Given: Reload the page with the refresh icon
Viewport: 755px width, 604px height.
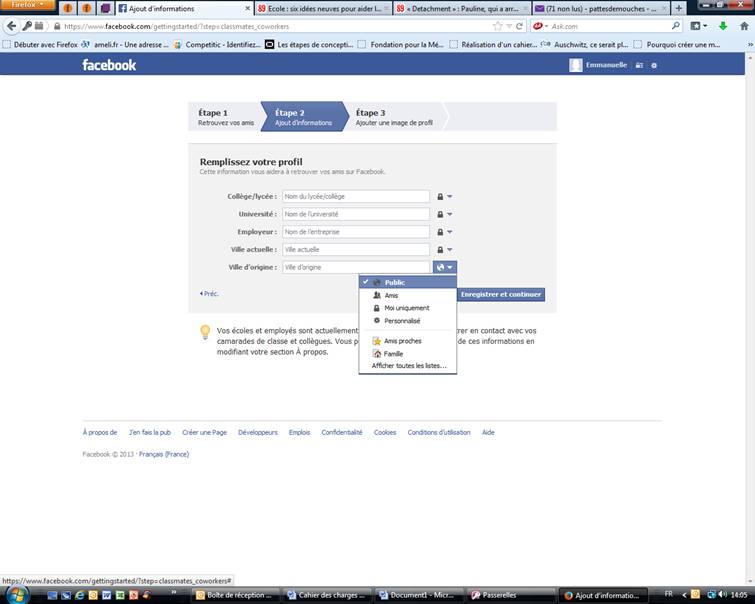Looking at the screenshot, I should 519,26.
